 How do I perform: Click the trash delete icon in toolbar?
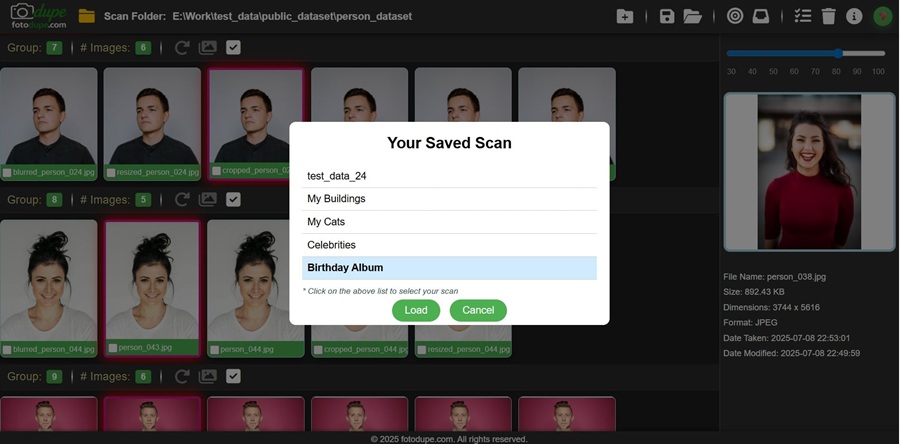click(828, 16)
